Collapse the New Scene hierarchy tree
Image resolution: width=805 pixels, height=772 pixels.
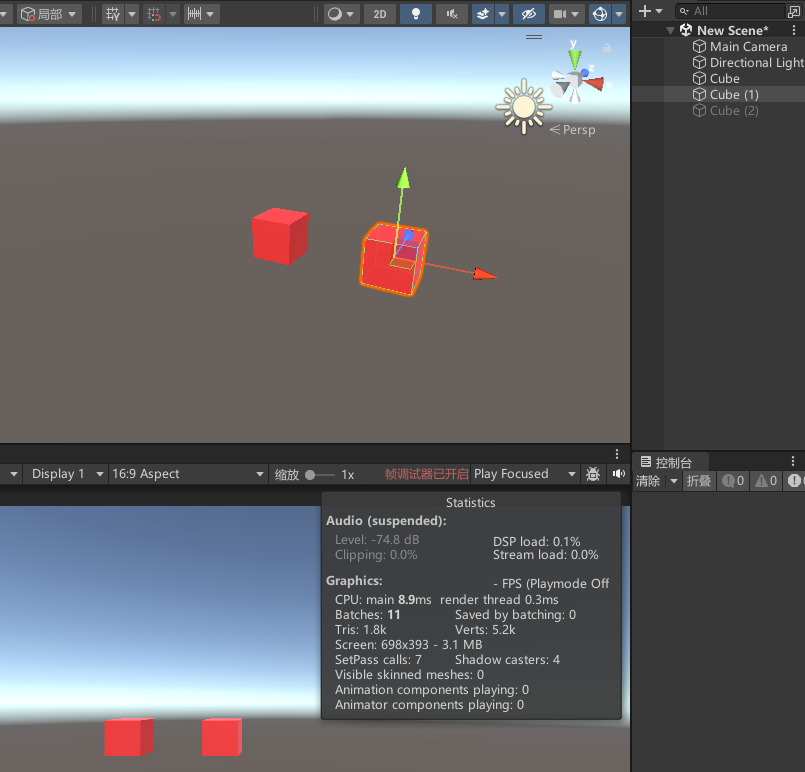point(671,31)
